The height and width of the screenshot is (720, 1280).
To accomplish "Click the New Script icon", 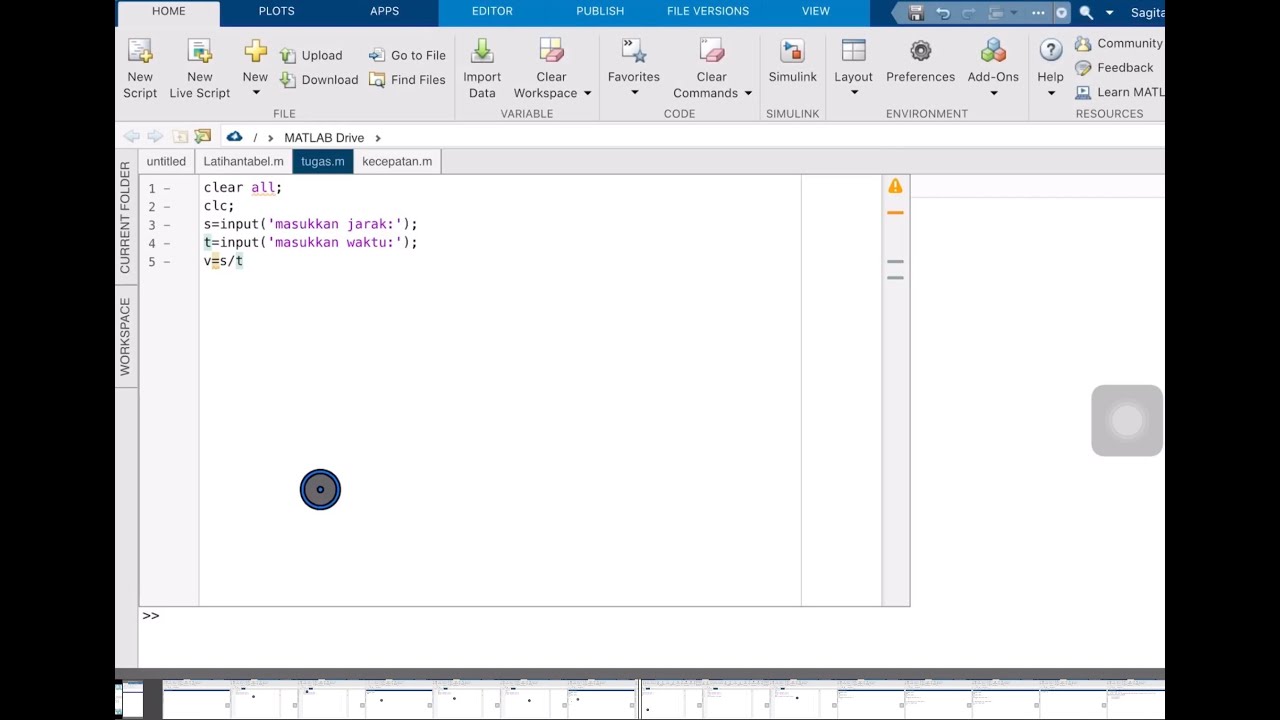I will tap(140, 52).
